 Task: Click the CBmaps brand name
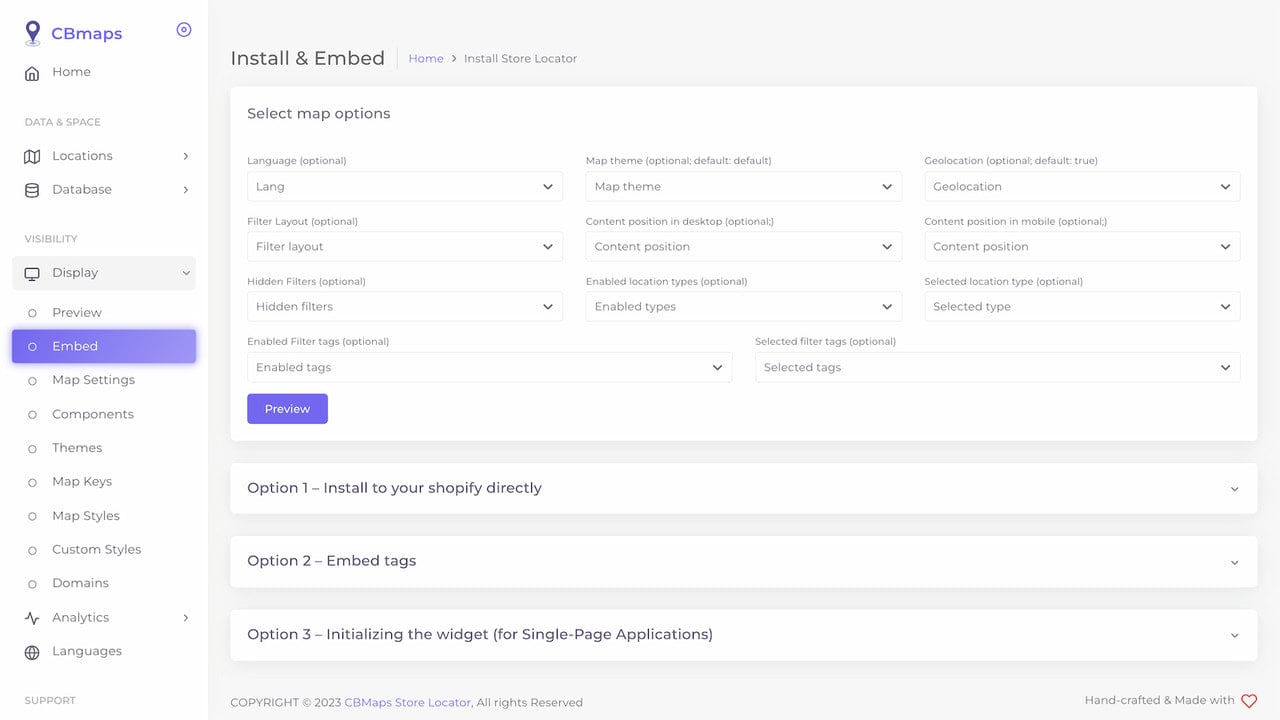click(x=87, y=34)
